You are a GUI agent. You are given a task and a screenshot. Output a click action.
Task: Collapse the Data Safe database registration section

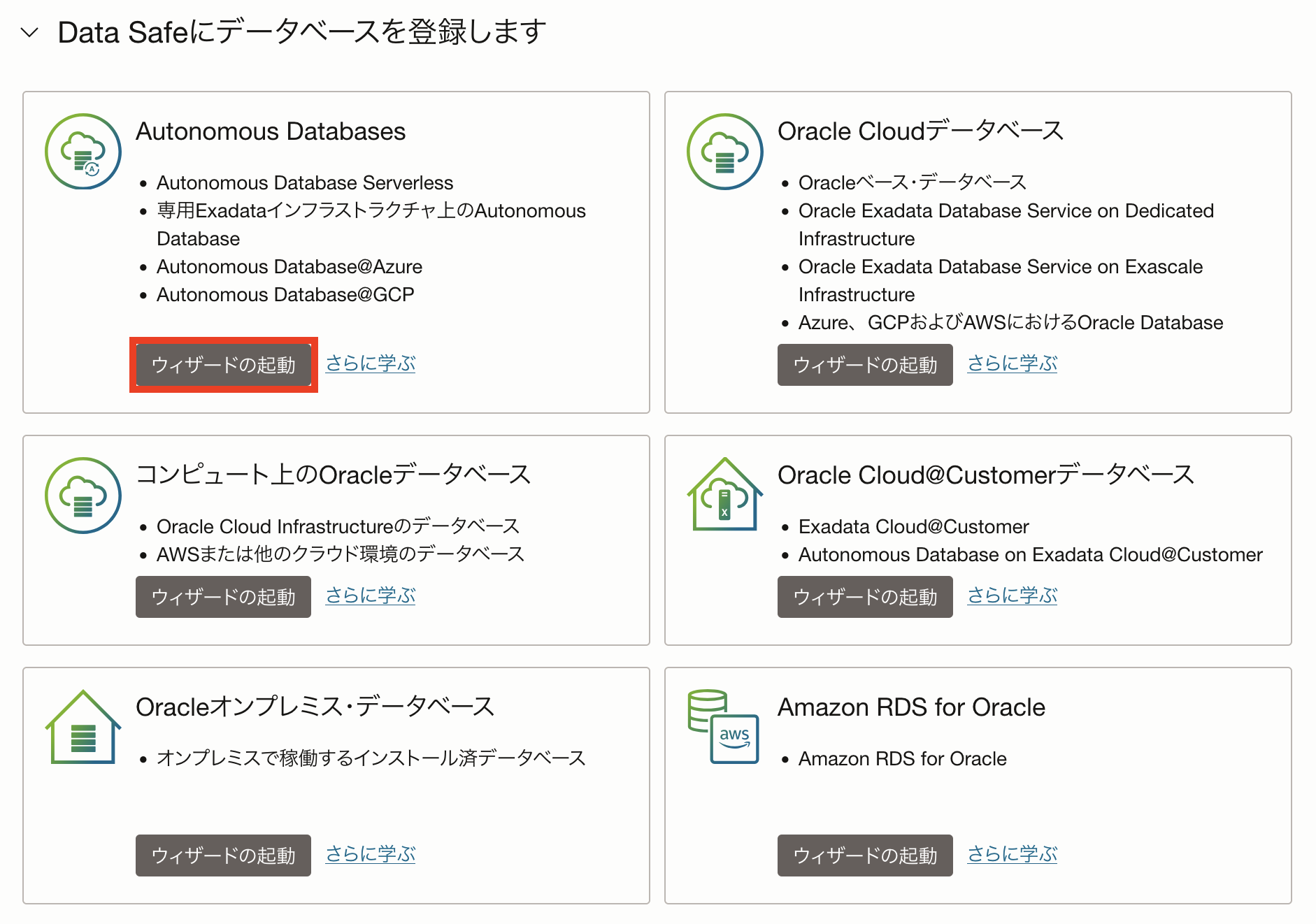tap(29, 32)
